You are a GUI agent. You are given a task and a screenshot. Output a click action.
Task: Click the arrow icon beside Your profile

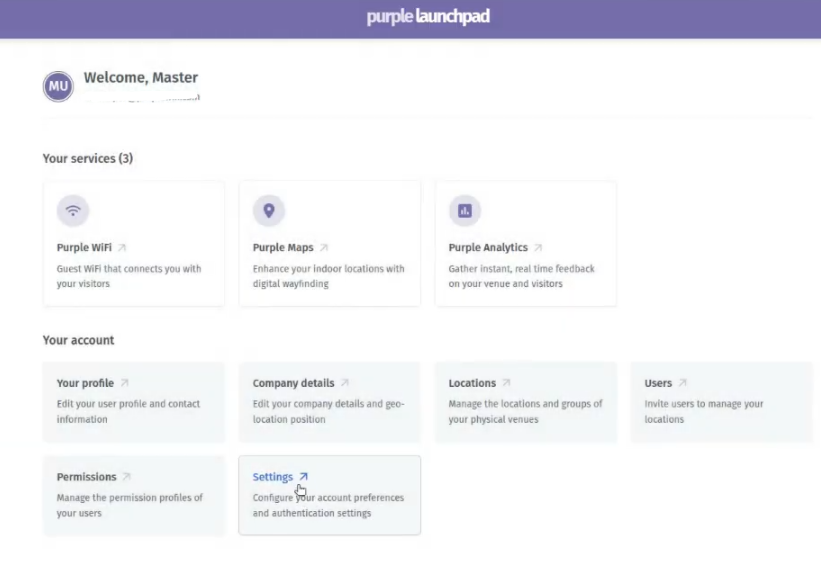[x=125, y=383]
